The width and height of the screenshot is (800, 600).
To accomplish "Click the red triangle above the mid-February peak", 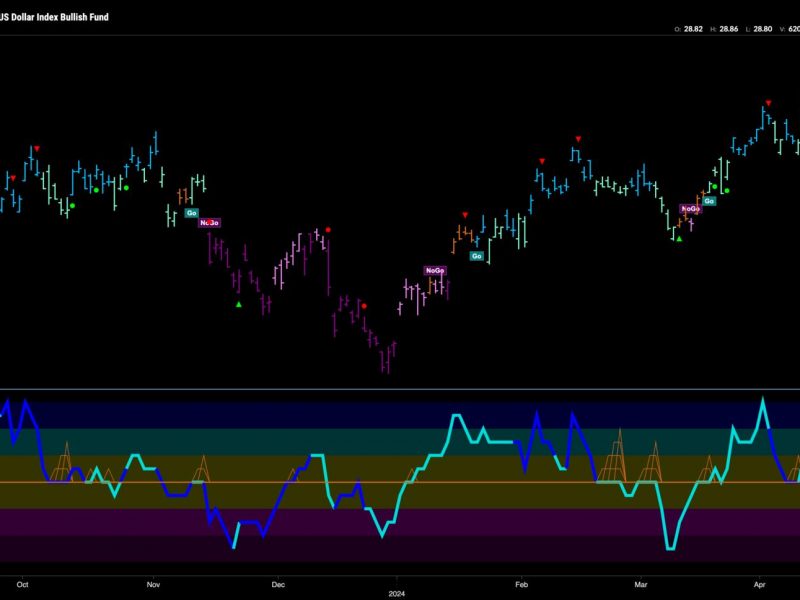I will coord(578,139).
